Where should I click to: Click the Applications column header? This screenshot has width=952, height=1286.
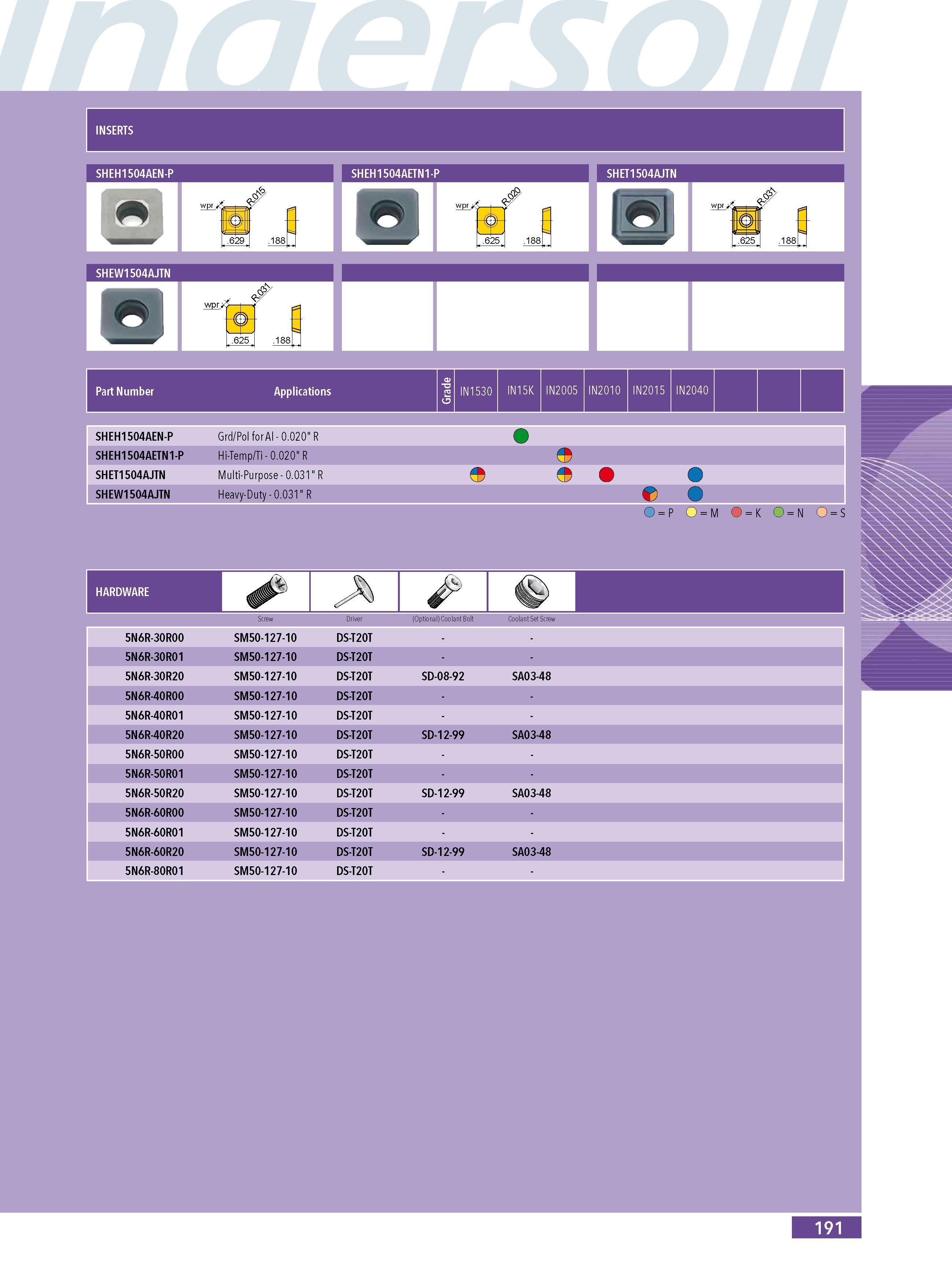pyautogui.click(x=303, y=392)
